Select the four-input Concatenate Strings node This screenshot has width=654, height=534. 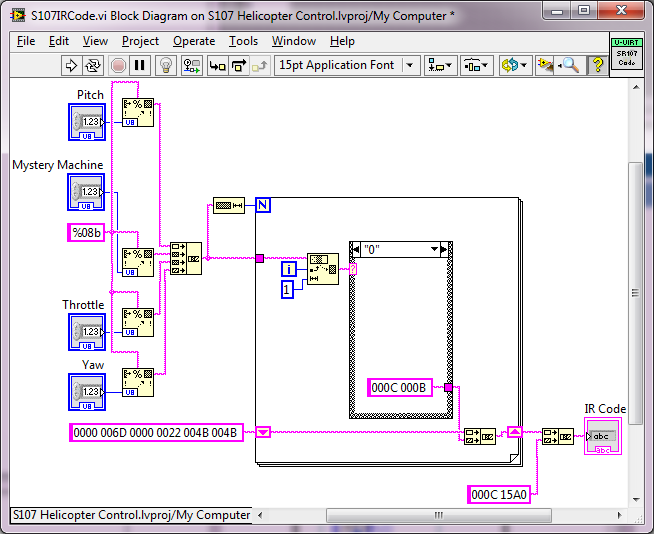click(186, 259)
